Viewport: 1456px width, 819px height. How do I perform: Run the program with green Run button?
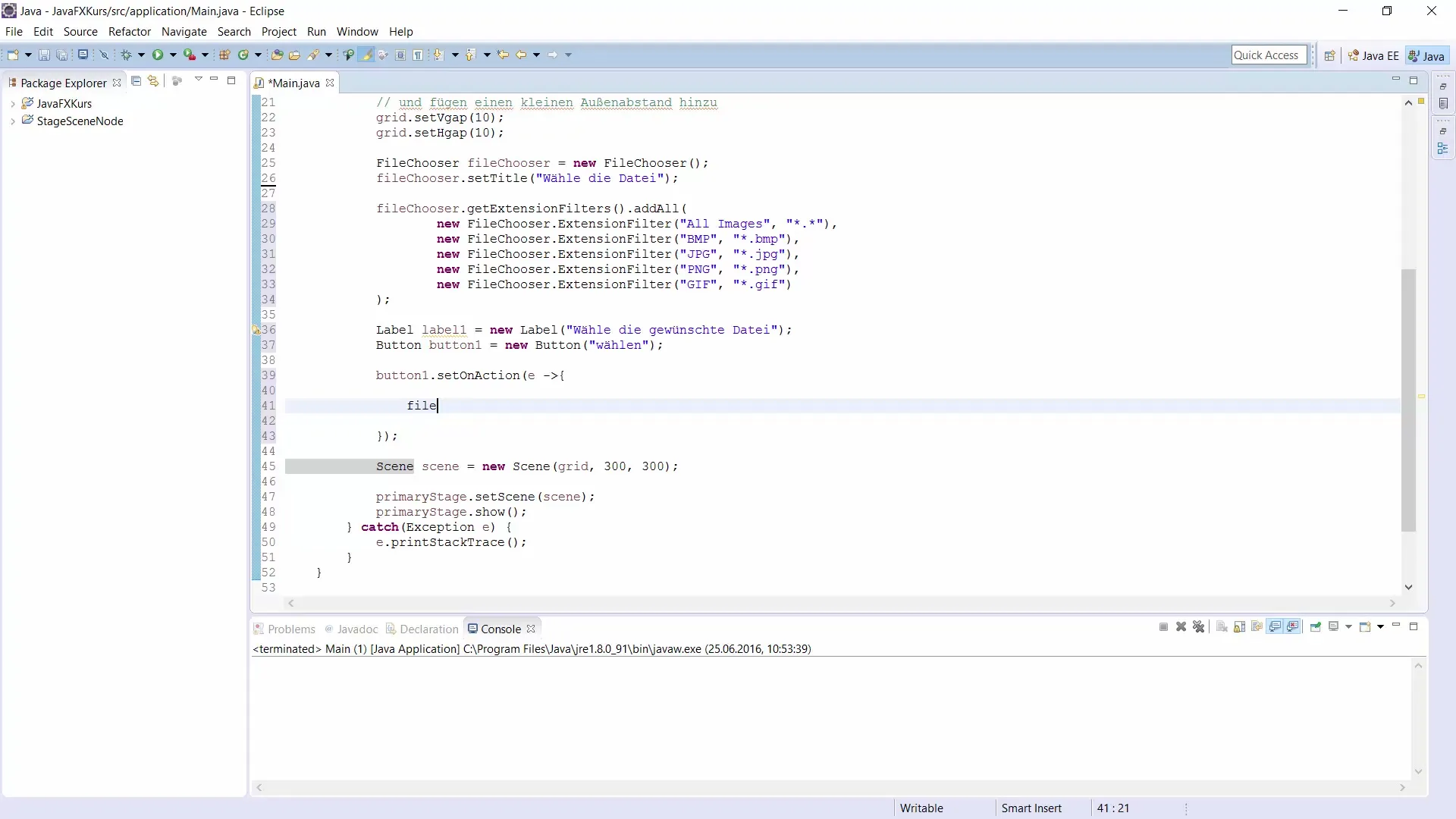tap(158, 55)
